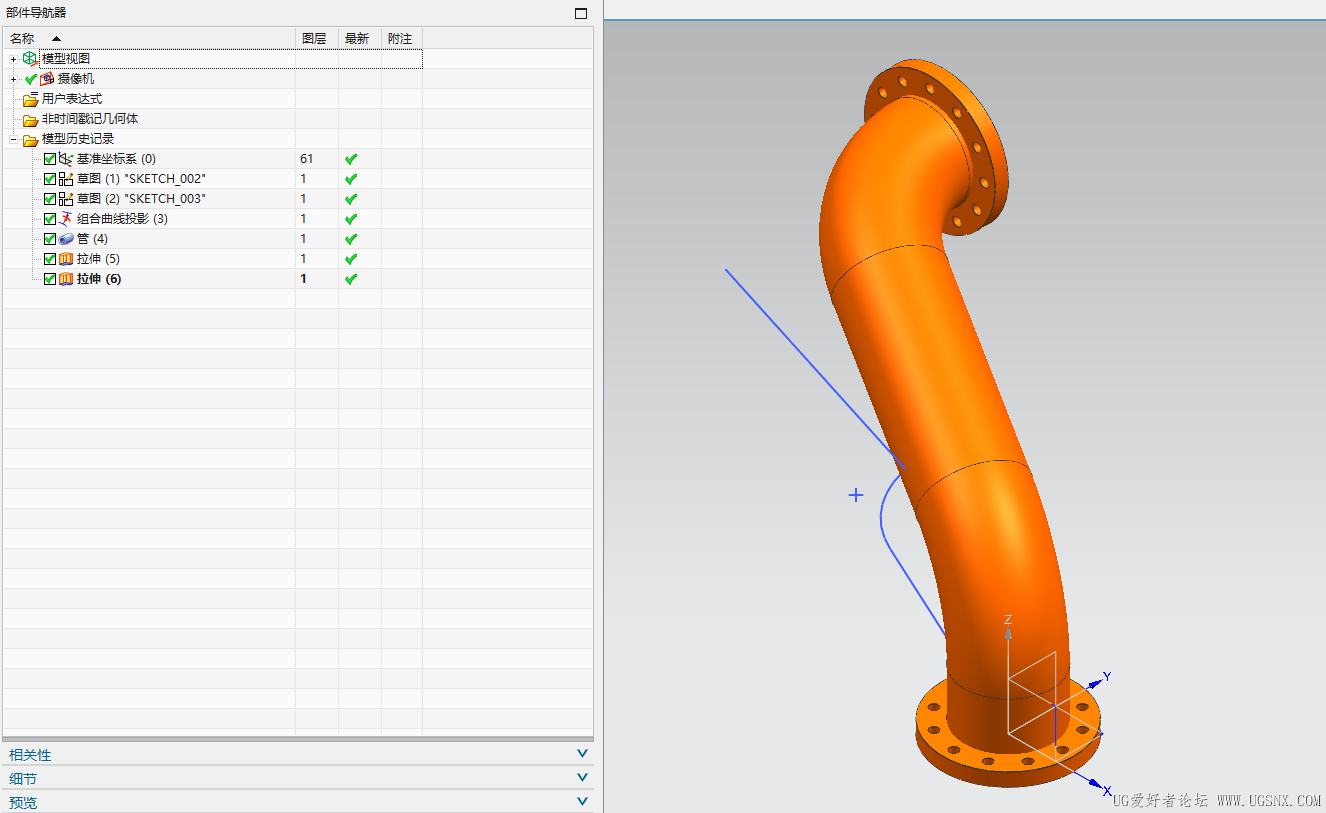Uncheck the 基准坐标系 (0) checkbox
The width and height of the screenshot is (1326, 813).
(50, 159)
